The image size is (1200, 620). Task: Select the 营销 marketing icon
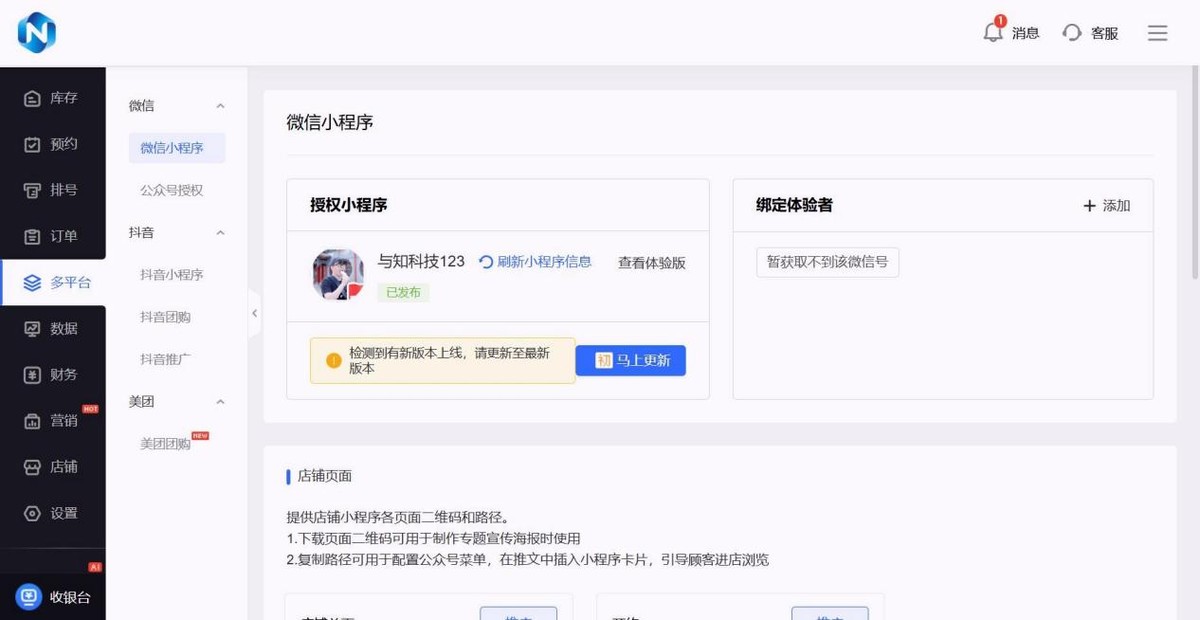52,420
